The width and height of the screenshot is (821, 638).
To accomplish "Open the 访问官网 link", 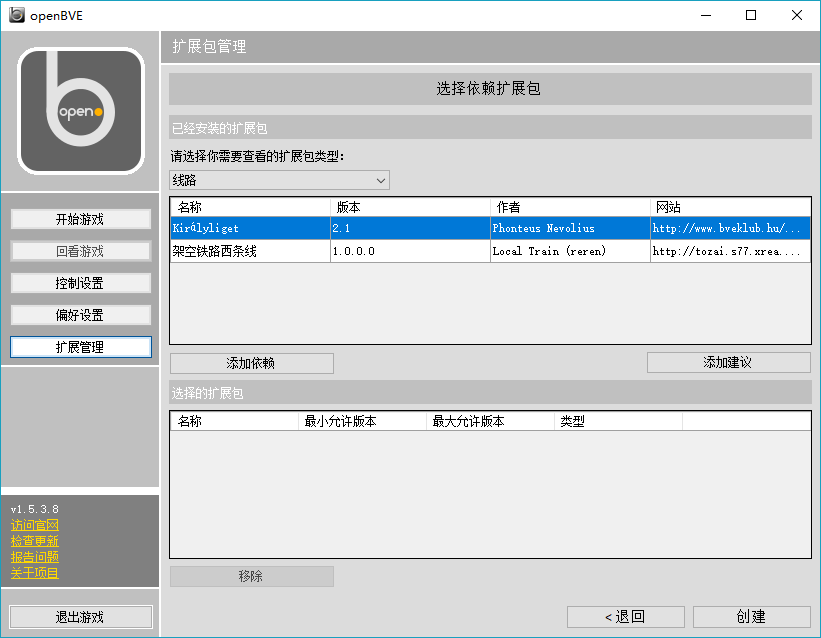I will [35, 525].
